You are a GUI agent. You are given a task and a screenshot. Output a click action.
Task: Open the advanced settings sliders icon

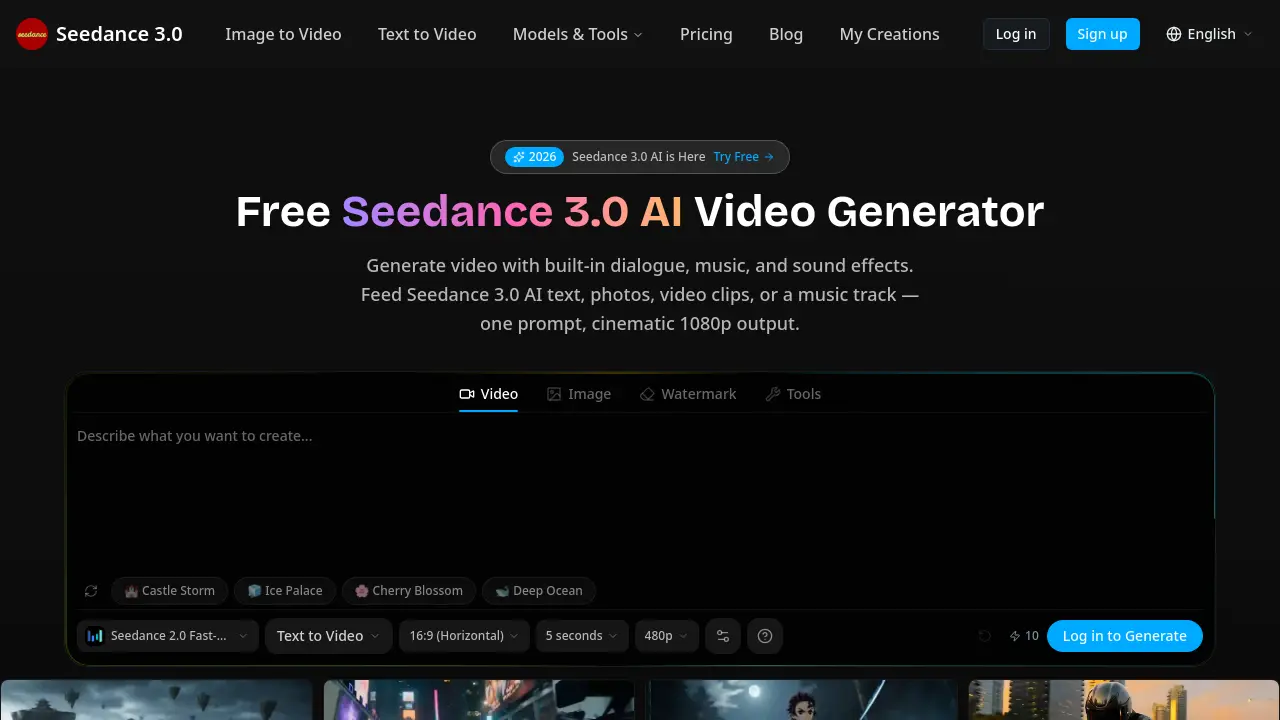point(723,636)
